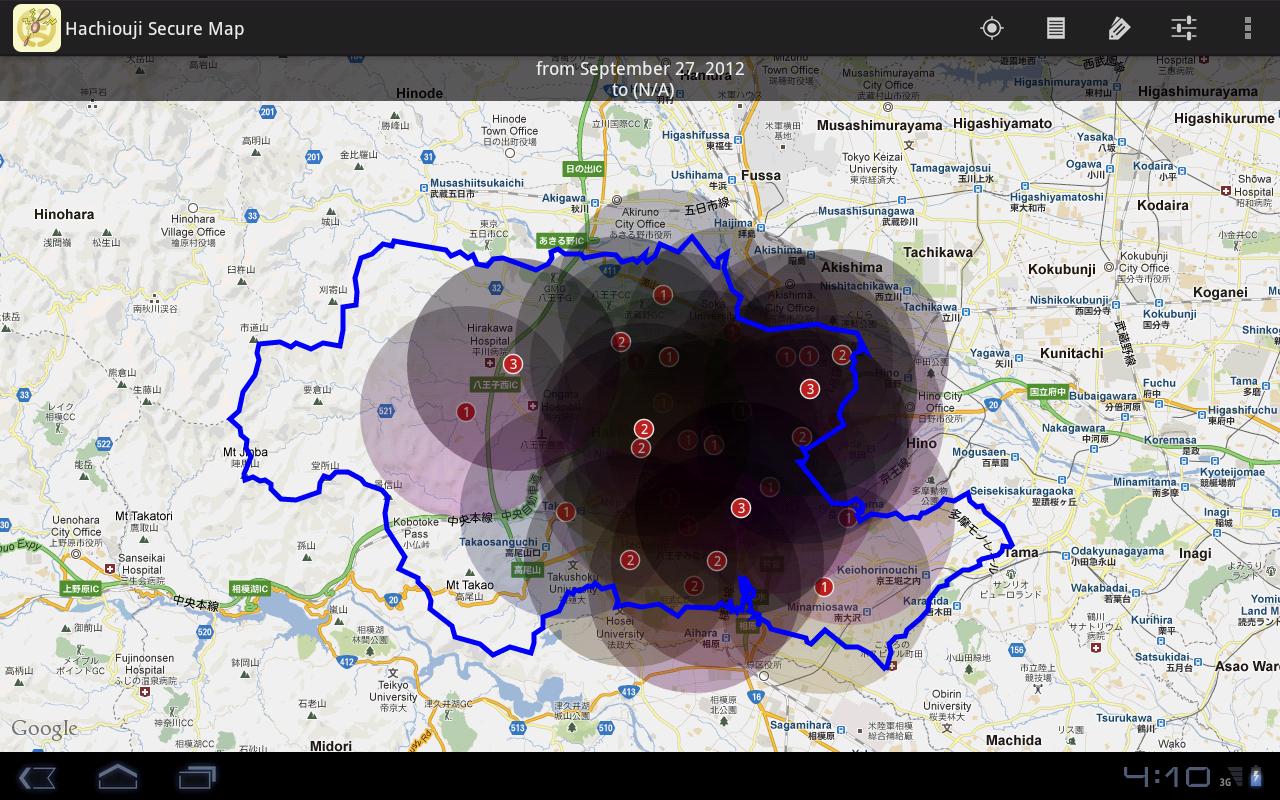Tap the 'Hinode Town Office' map label
Screen dimensions: 1280x800
(509, 125)
